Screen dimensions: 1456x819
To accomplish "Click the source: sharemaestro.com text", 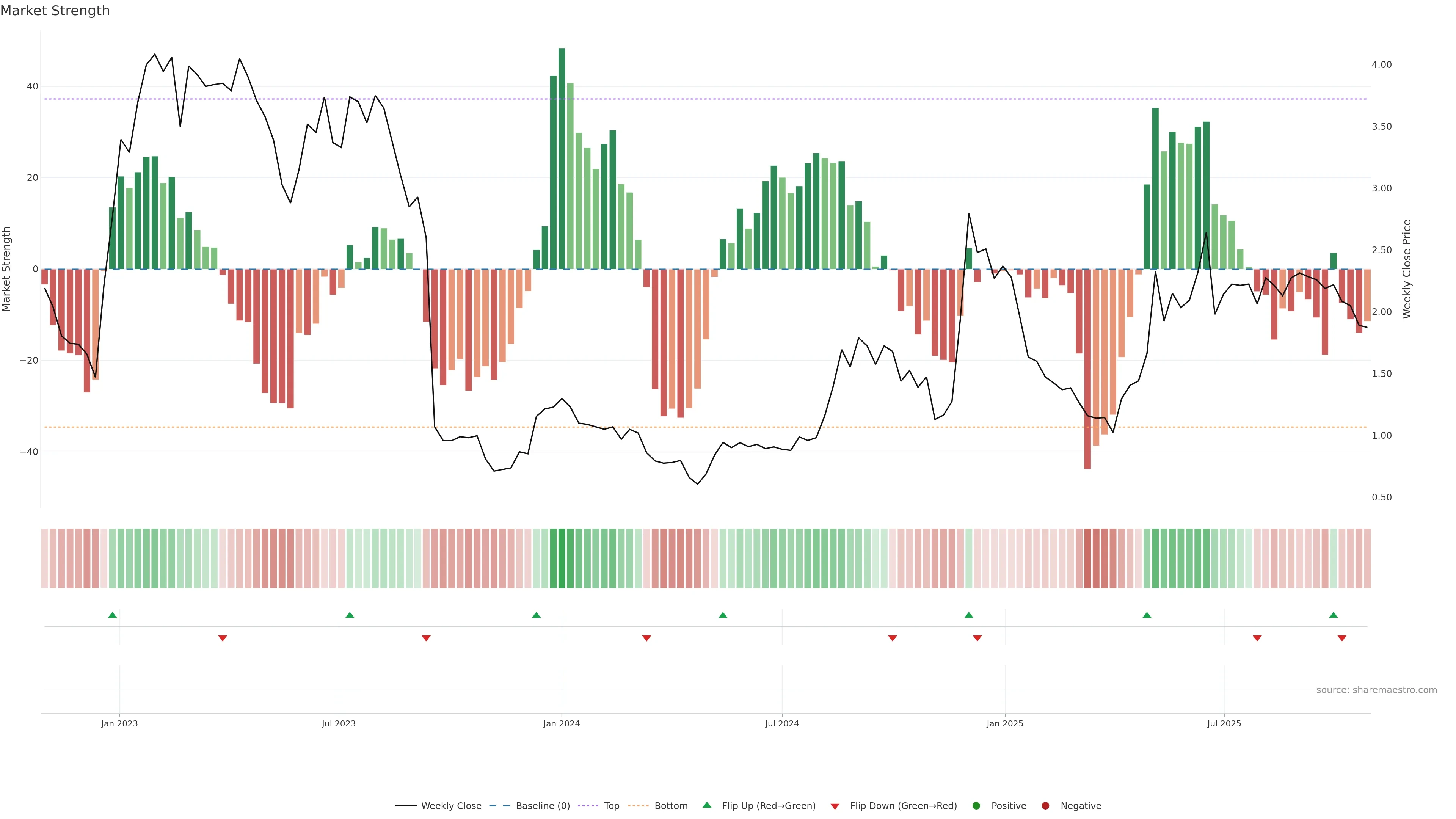I will (1376, 690).
